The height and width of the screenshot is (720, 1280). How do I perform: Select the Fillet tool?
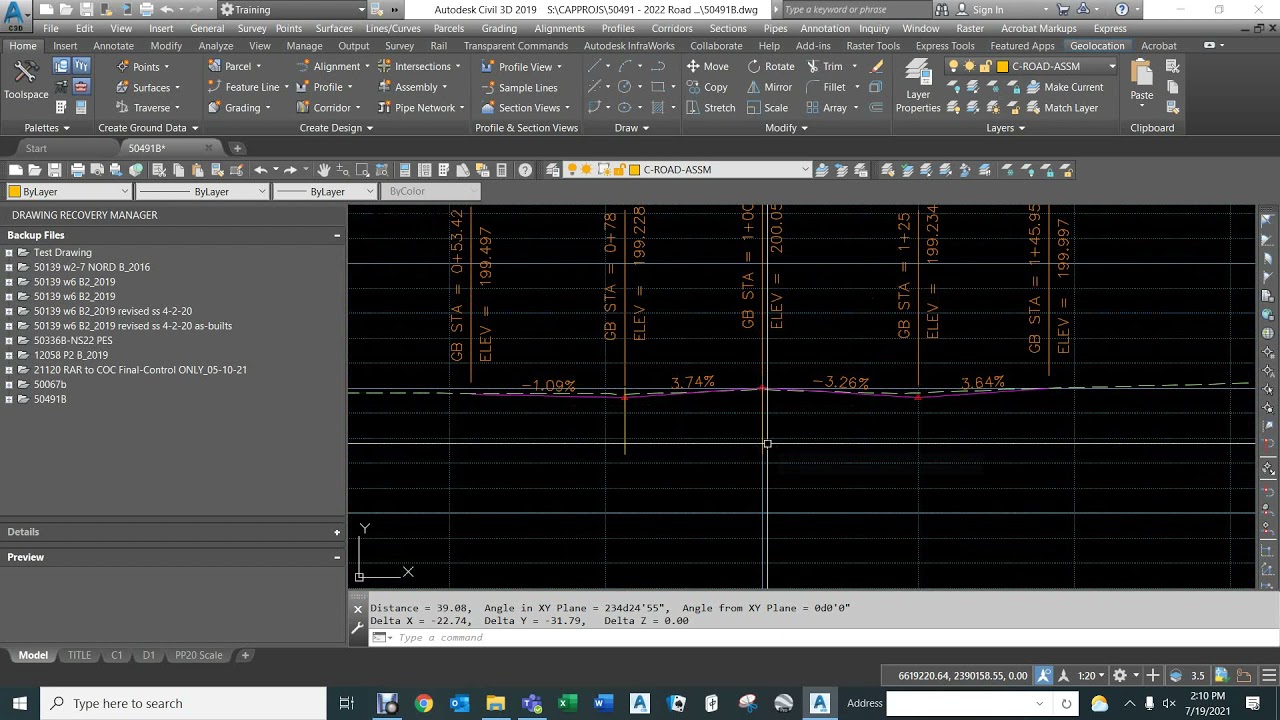click(826, 87)
